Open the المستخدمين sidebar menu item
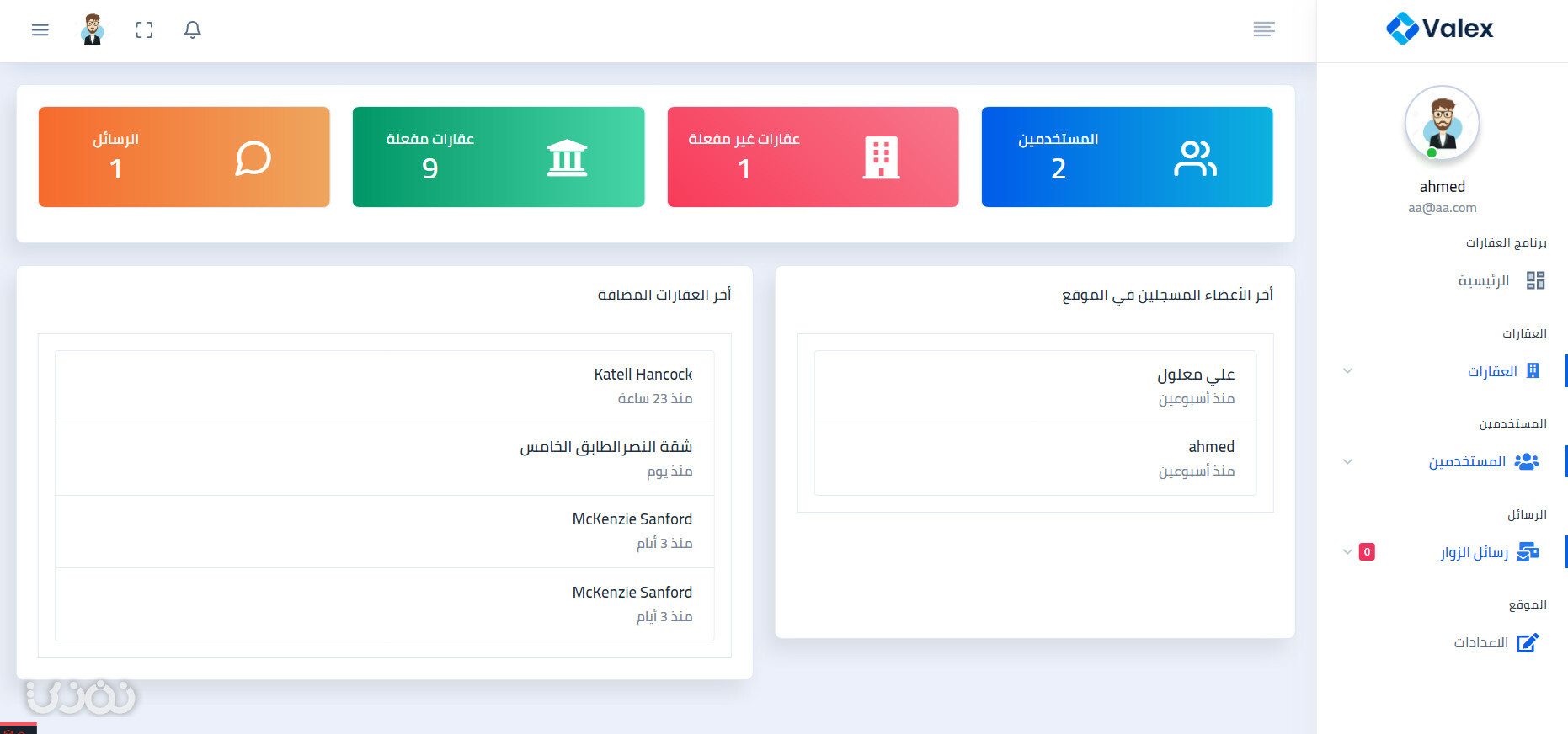The width and height of the screenshot is (1568, 734). [x=1467, y=461]
